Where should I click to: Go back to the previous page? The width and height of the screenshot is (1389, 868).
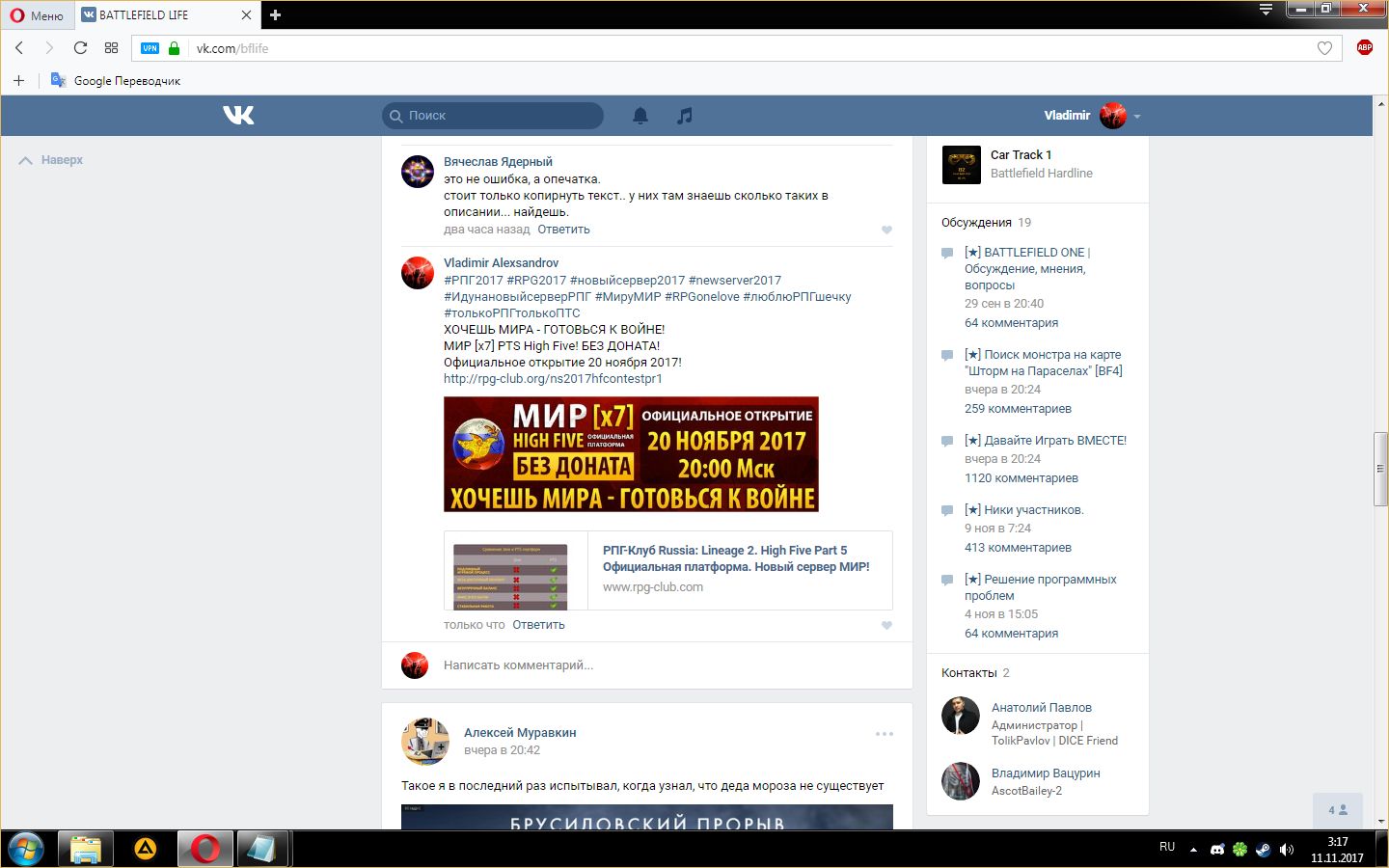tap(19, 48)
